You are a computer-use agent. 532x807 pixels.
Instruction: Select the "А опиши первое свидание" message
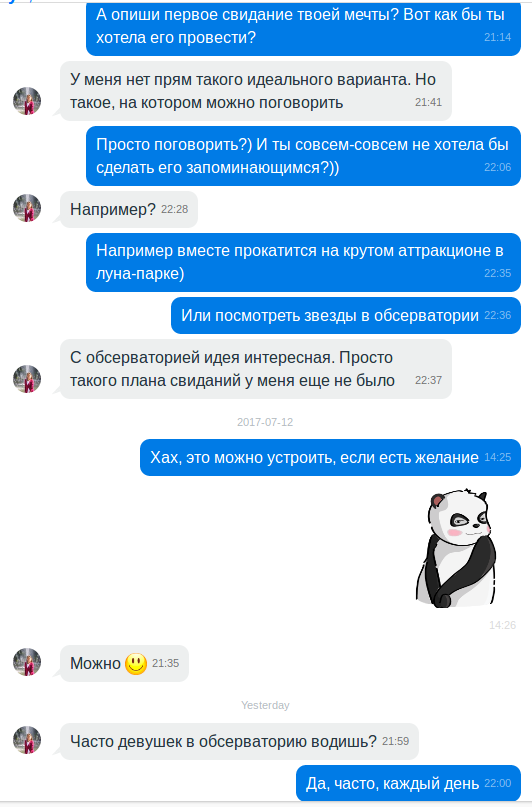click(304, 28)
